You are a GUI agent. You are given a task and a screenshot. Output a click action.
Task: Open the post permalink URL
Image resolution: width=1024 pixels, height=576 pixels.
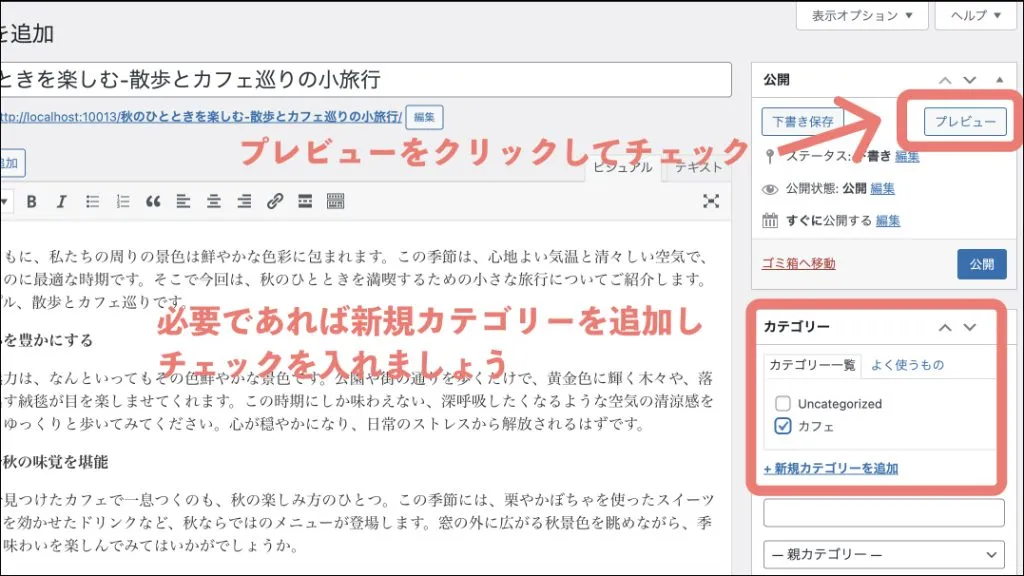point(200,117)
